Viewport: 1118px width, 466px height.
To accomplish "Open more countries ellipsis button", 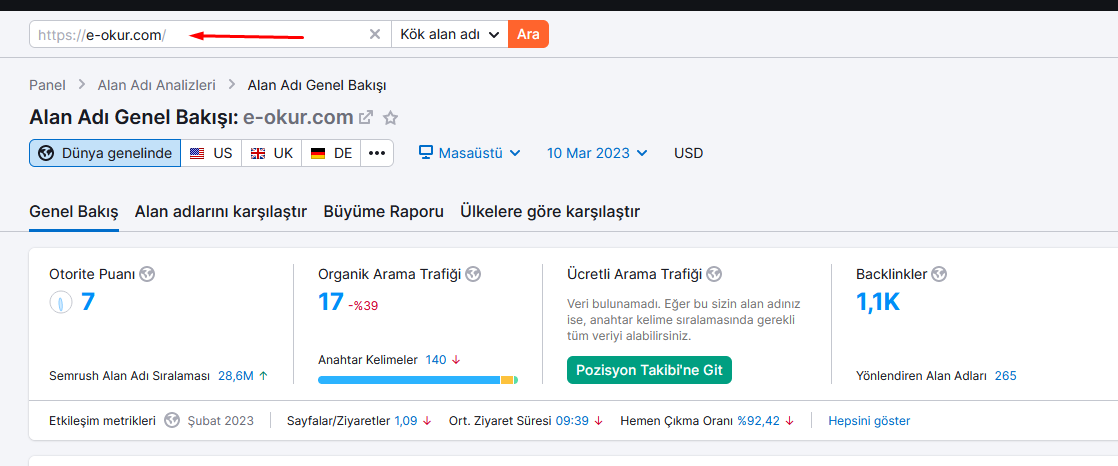I will pyautogui.click(x=377, y=153).
